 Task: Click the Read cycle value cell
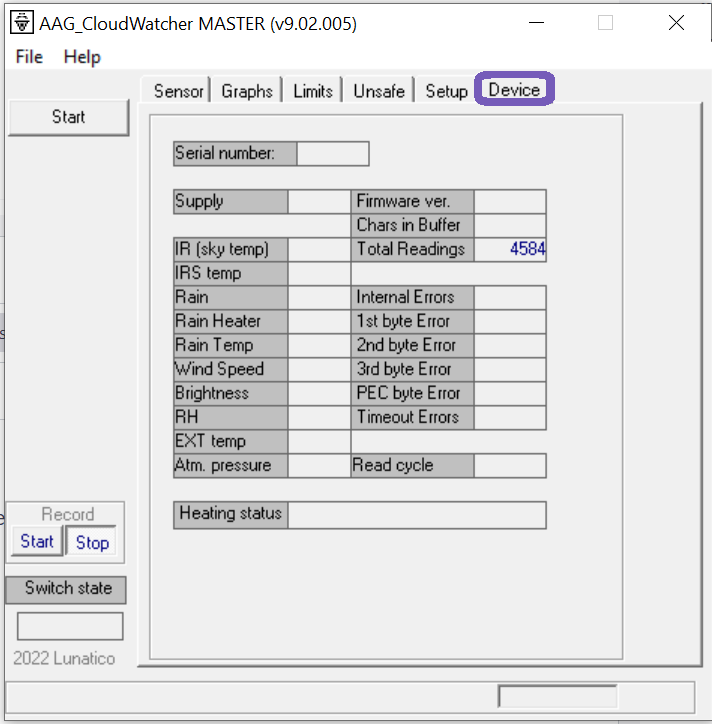510,466
